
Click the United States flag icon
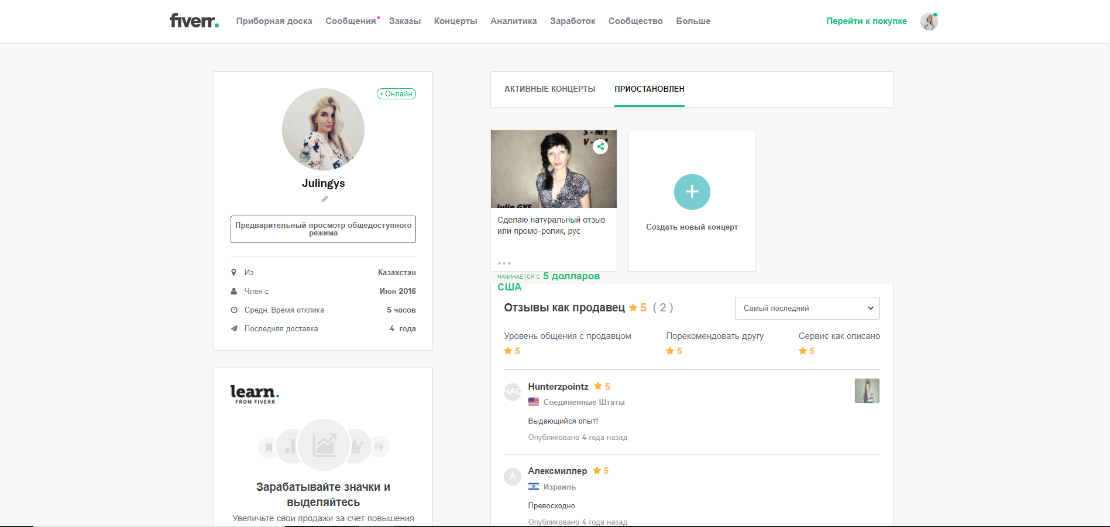[534, 402]
